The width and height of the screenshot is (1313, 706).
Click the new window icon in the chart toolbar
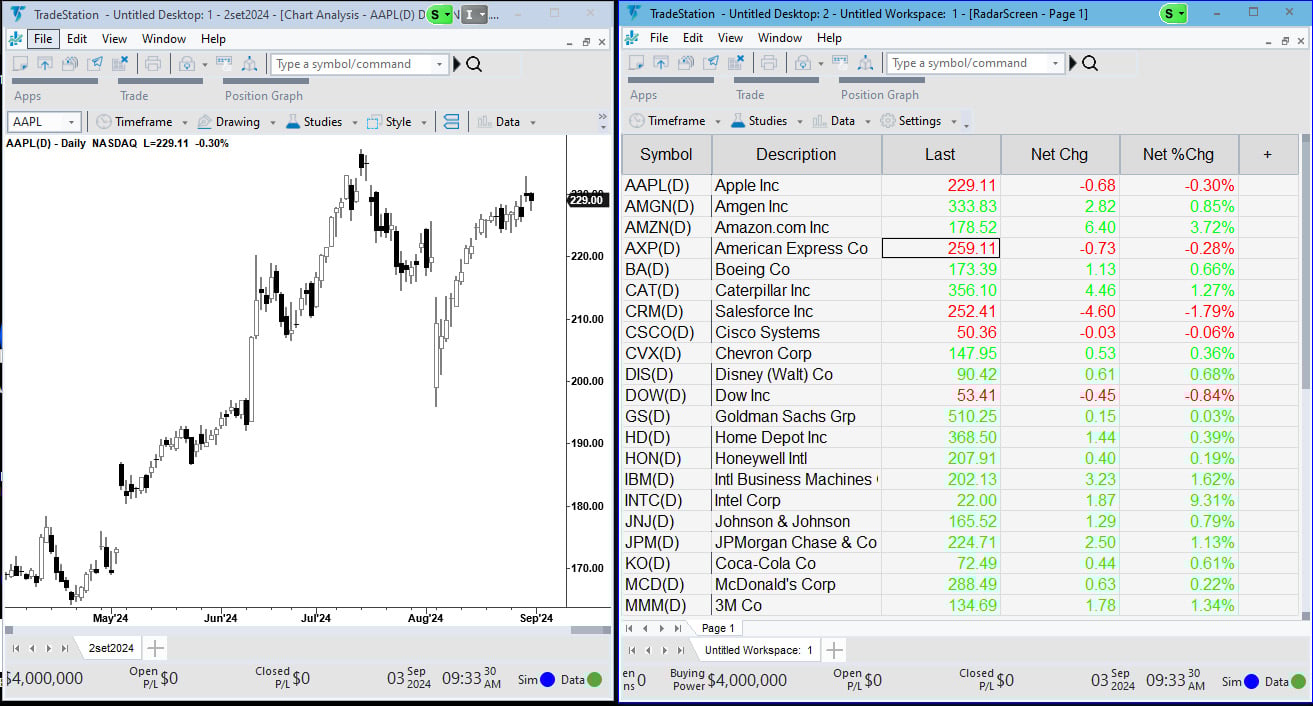[x=19, y=64]
